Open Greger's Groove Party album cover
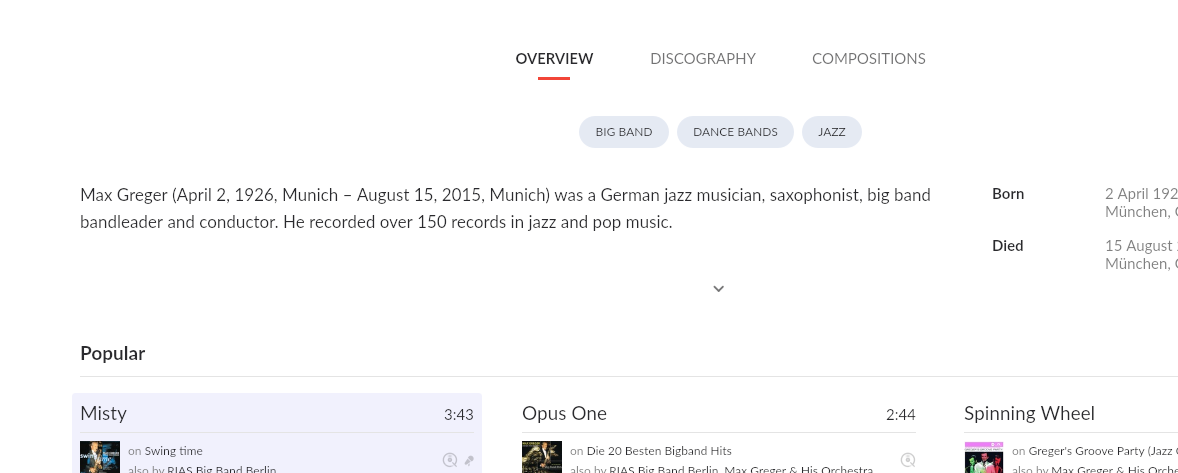The width and height of the screenshot is (1178, 473). point(984,458)
